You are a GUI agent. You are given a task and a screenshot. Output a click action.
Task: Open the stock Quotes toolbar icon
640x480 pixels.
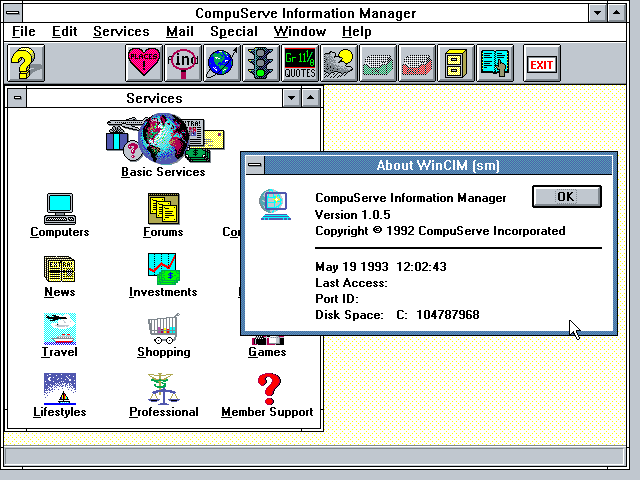tap(299, 64)
